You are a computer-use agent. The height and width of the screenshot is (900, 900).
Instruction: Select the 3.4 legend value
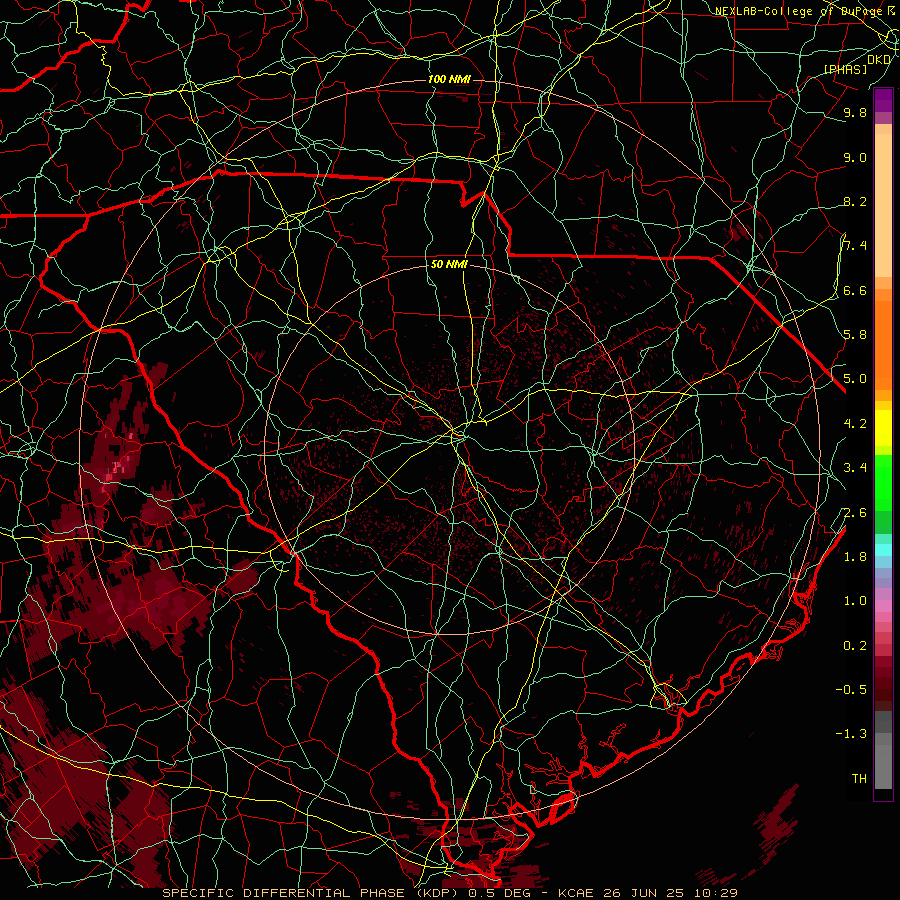855,468
